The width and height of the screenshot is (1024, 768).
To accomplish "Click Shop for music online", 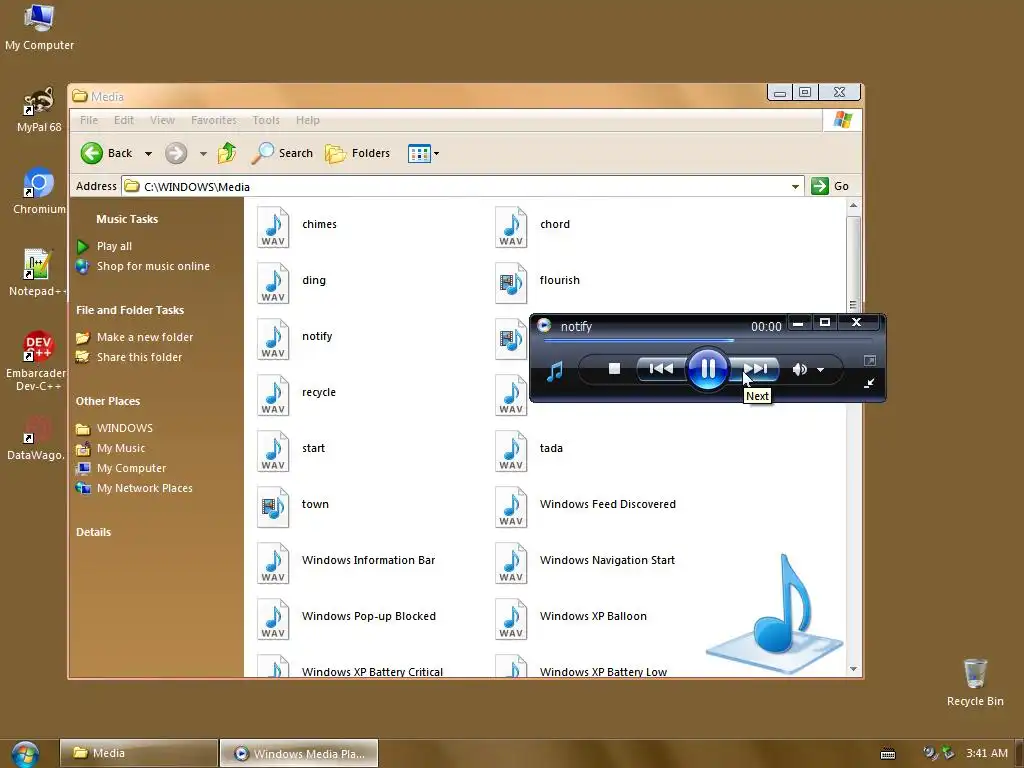I will pos(153,266).
